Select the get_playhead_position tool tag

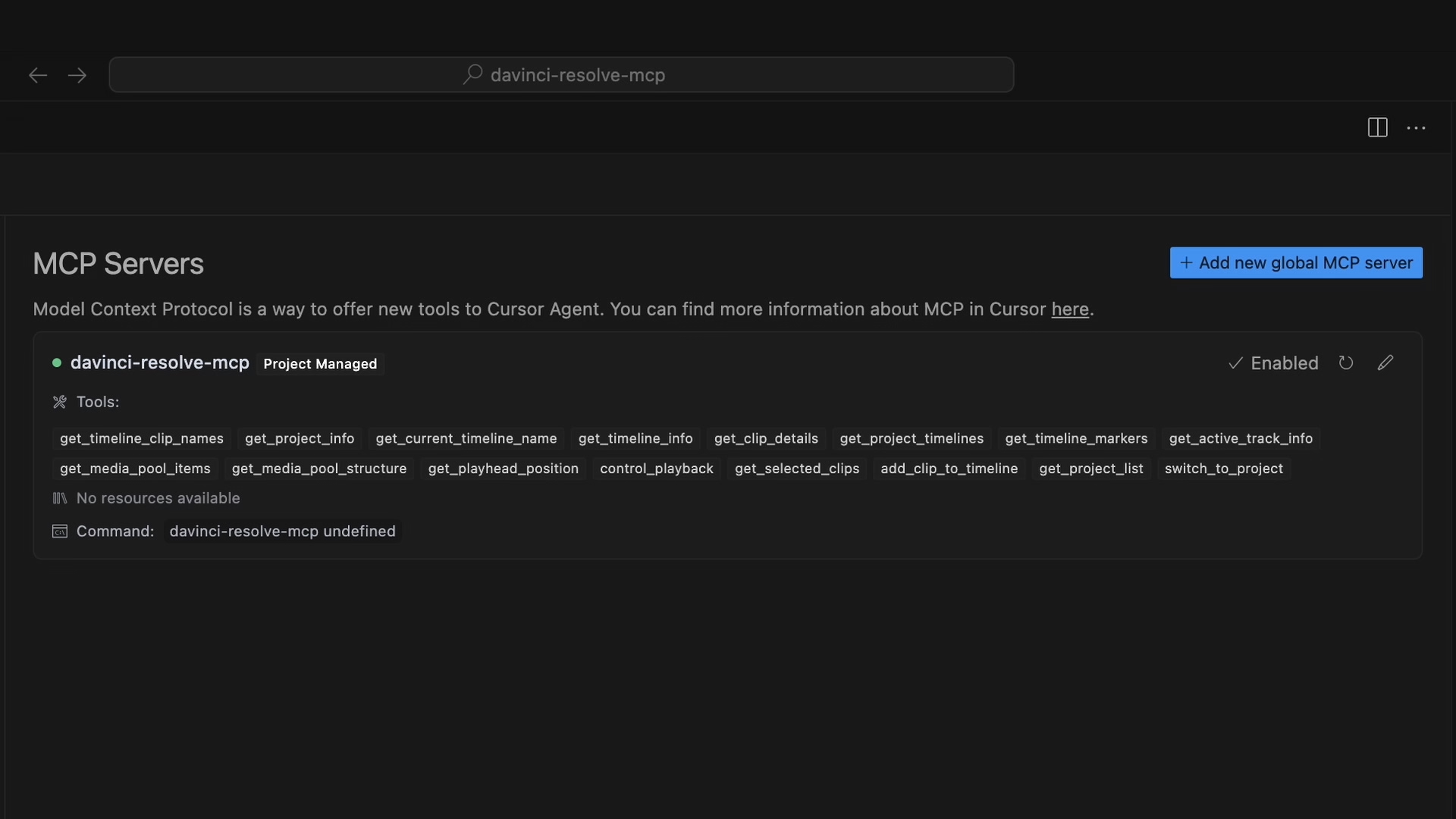point(503,469)
